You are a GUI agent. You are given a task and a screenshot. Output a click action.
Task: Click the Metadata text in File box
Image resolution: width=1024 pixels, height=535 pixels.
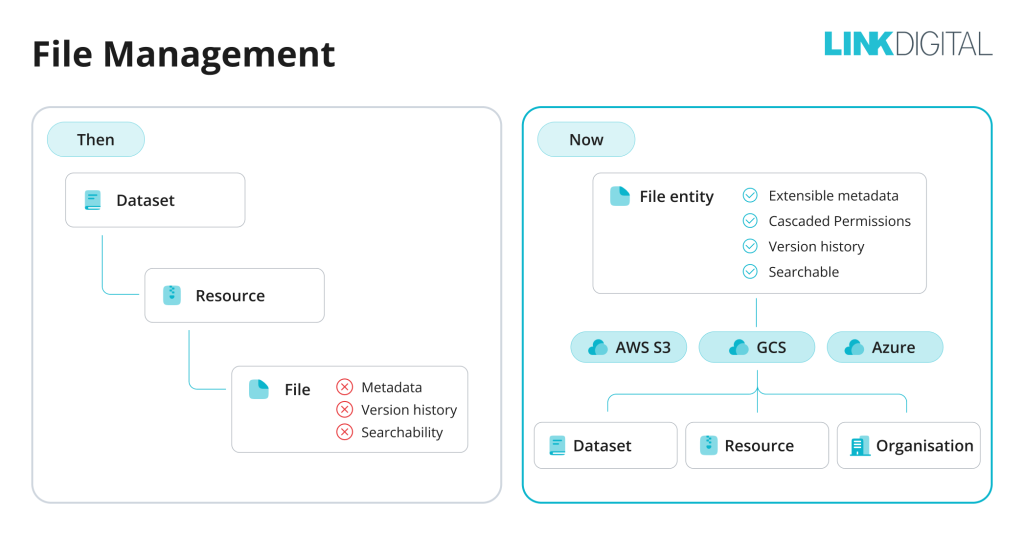pos(391,387)
